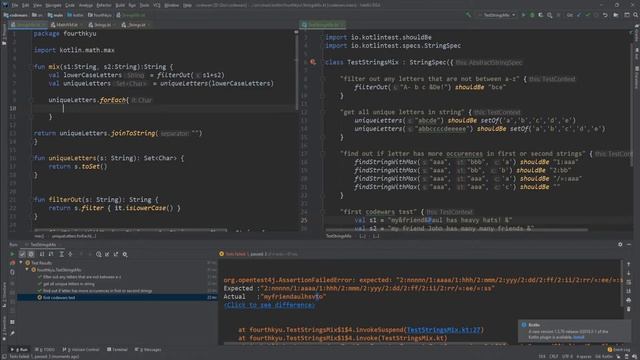Open the Terminal tool window tab
This screenshot has width=640, height=360.
coord(117,349)
